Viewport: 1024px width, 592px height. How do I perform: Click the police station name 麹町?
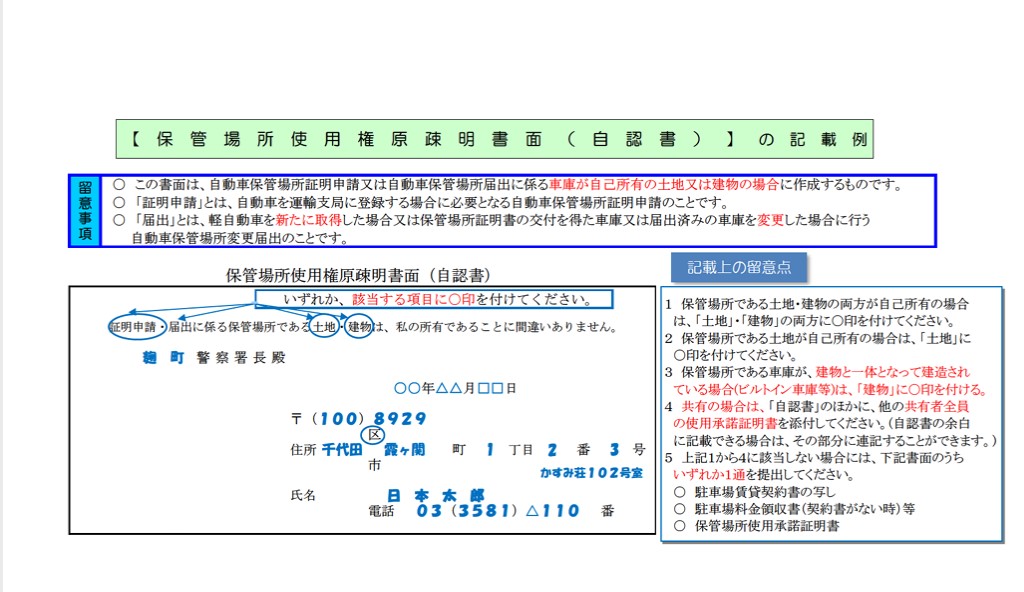pyautogui.click(x=163, y=357)
